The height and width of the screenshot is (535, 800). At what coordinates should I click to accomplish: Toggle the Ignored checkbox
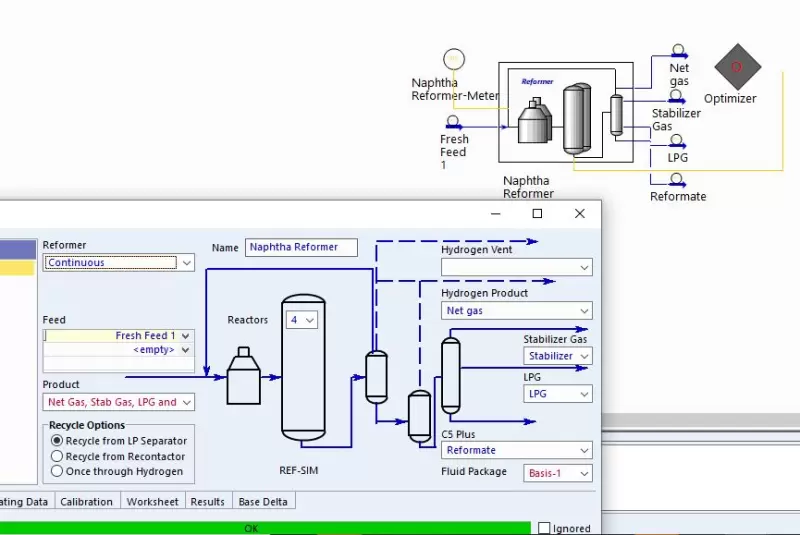(544, 528)
